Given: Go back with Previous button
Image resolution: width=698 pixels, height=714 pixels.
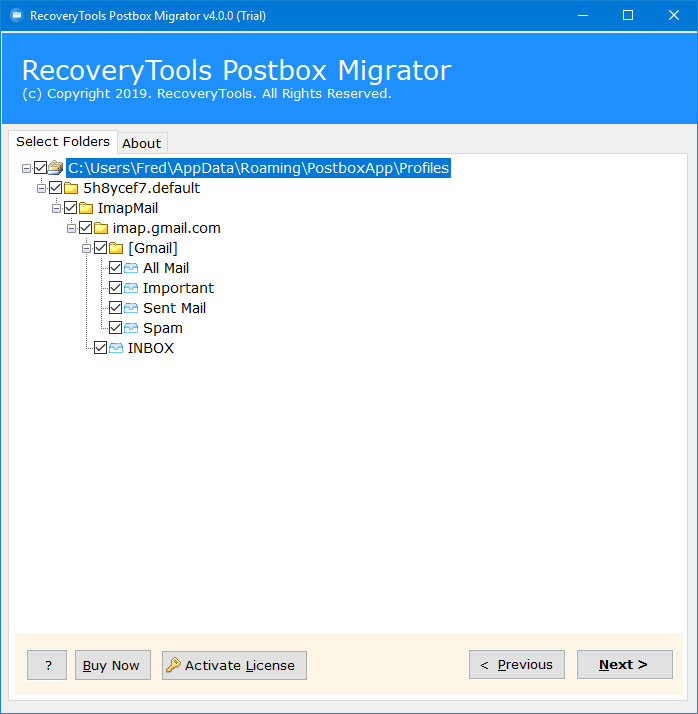Looking at the screenshot, I should 517,665.
